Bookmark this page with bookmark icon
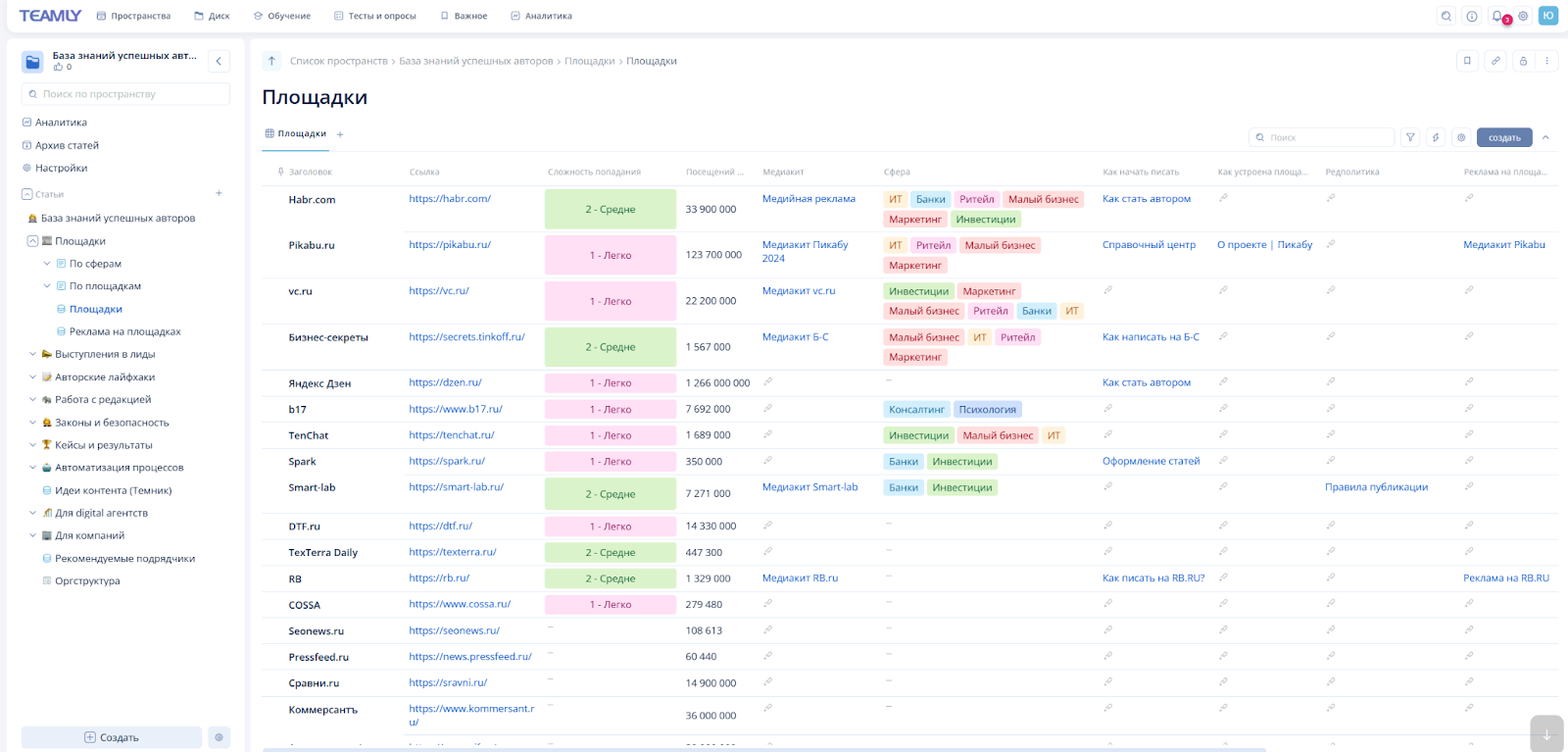The height and width of the screenshot is (752, 1568). click(1467, 61)
